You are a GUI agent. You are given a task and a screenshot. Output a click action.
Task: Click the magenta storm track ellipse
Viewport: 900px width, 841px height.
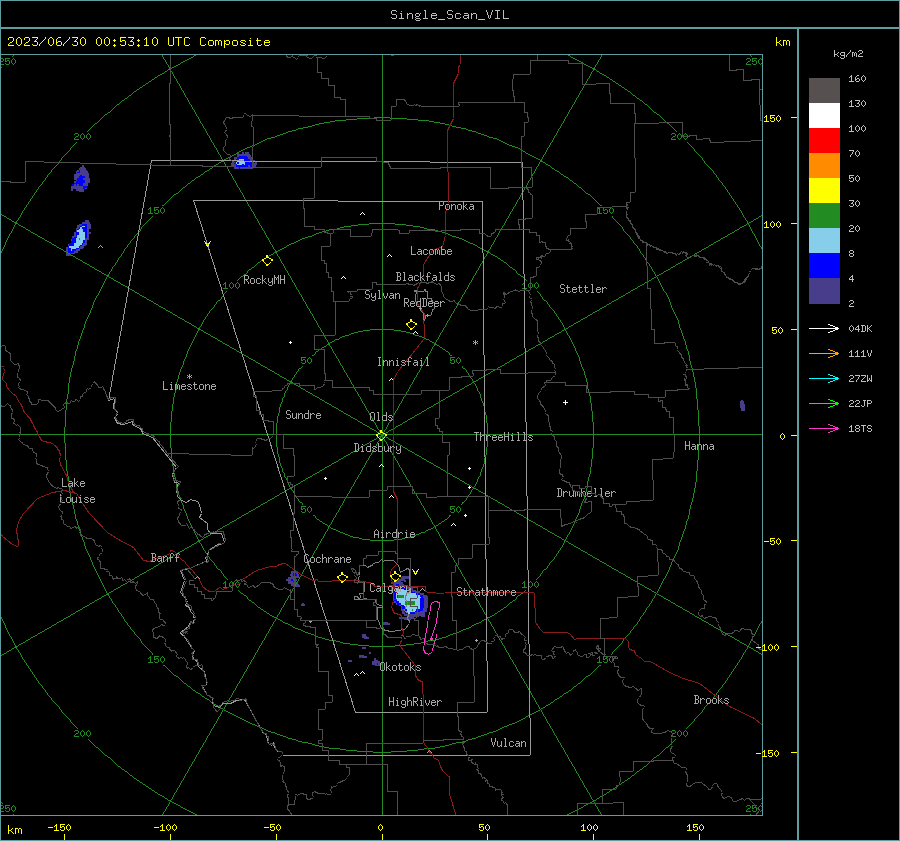[432, 627]
